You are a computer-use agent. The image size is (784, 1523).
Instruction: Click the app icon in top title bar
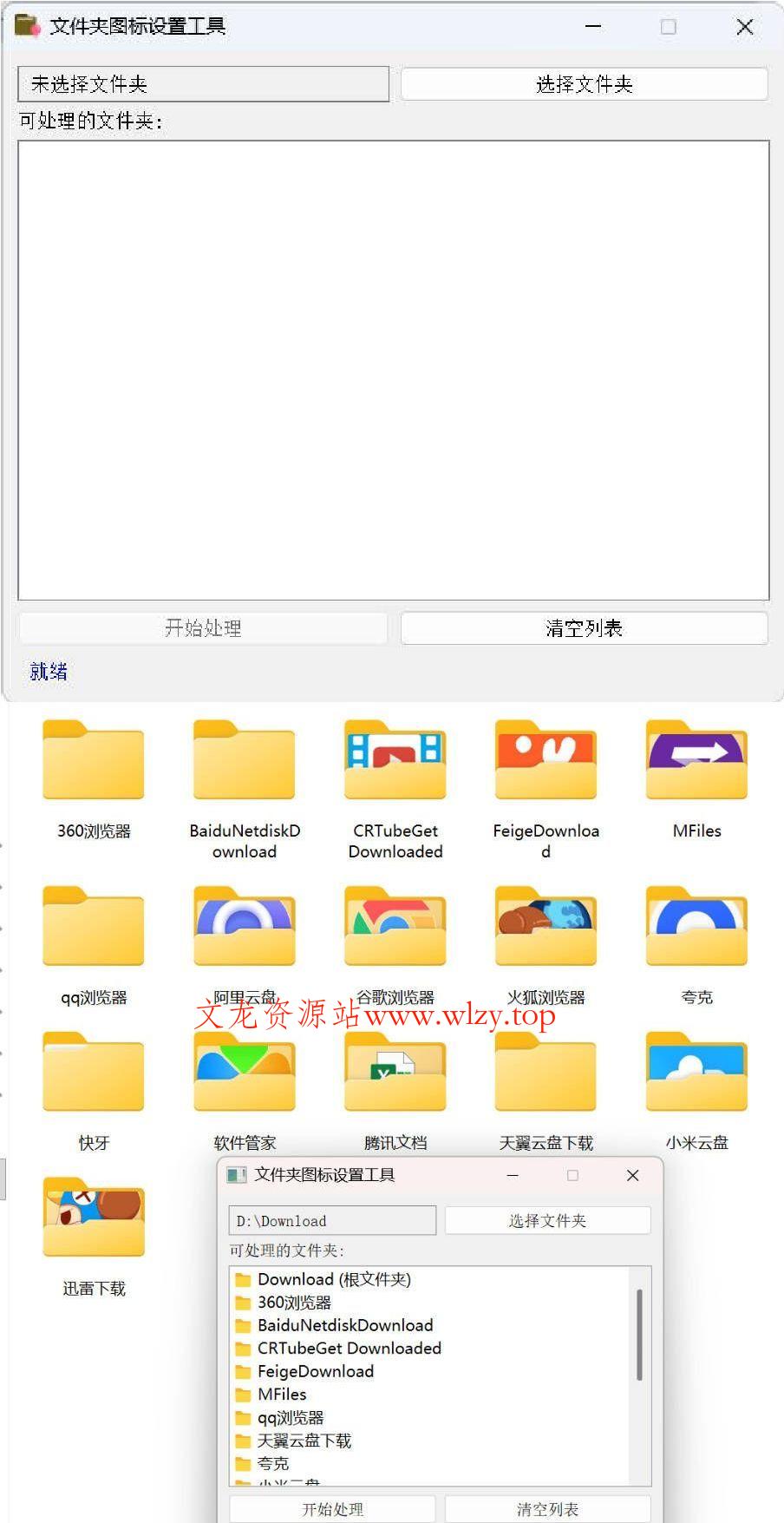coord(28,26)
